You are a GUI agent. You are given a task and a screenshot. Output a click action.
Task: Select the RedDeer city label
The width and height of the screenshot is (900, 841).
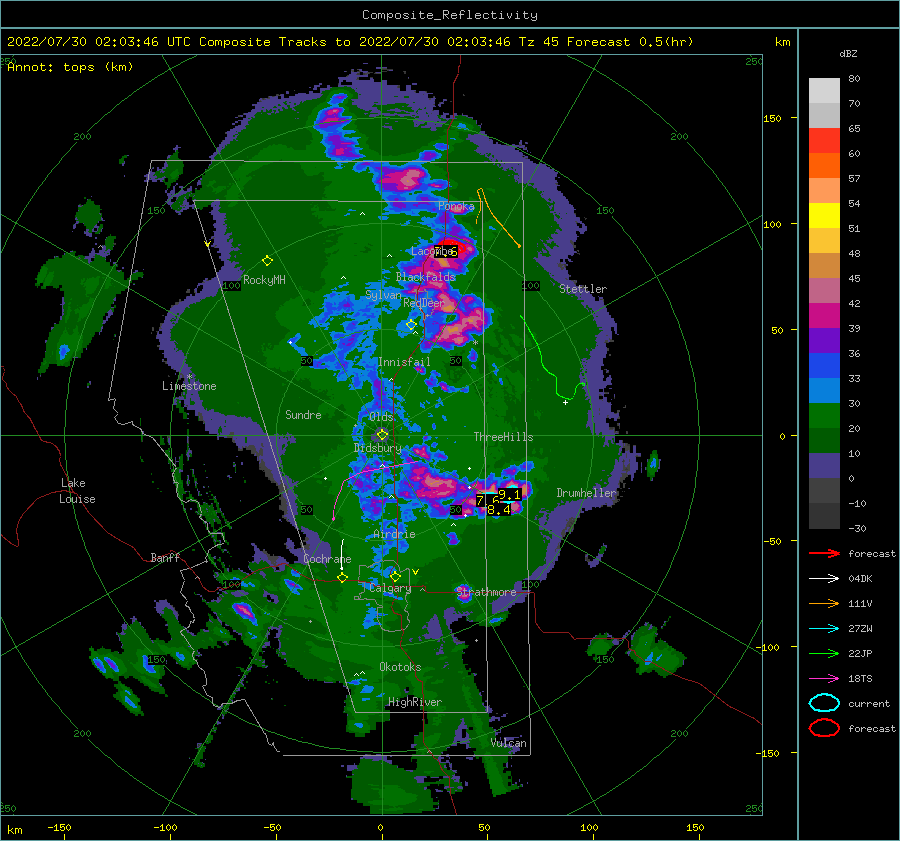coord(424,303)
